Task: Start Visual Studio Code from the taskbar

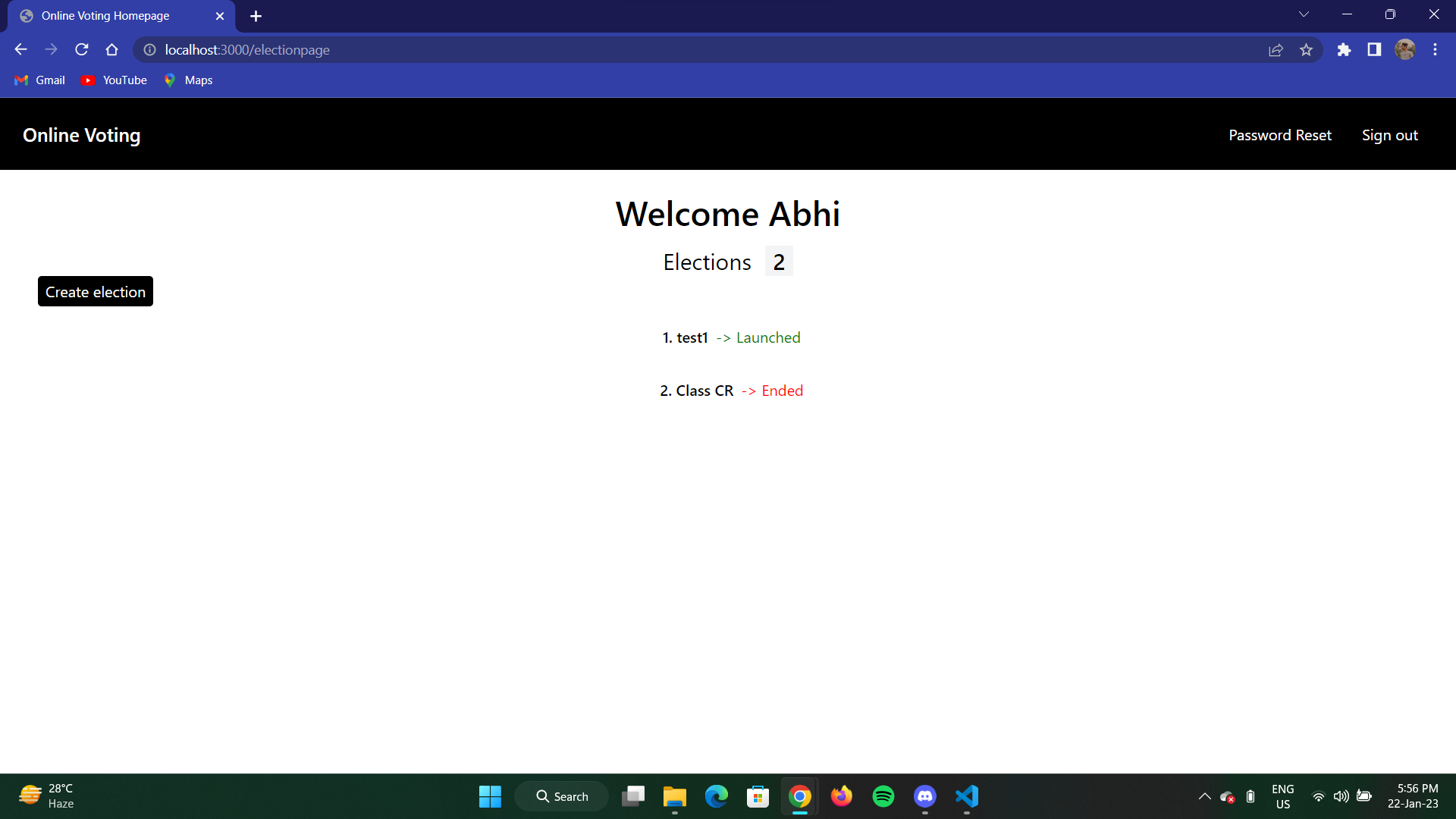Action: (x=966, y=796)
